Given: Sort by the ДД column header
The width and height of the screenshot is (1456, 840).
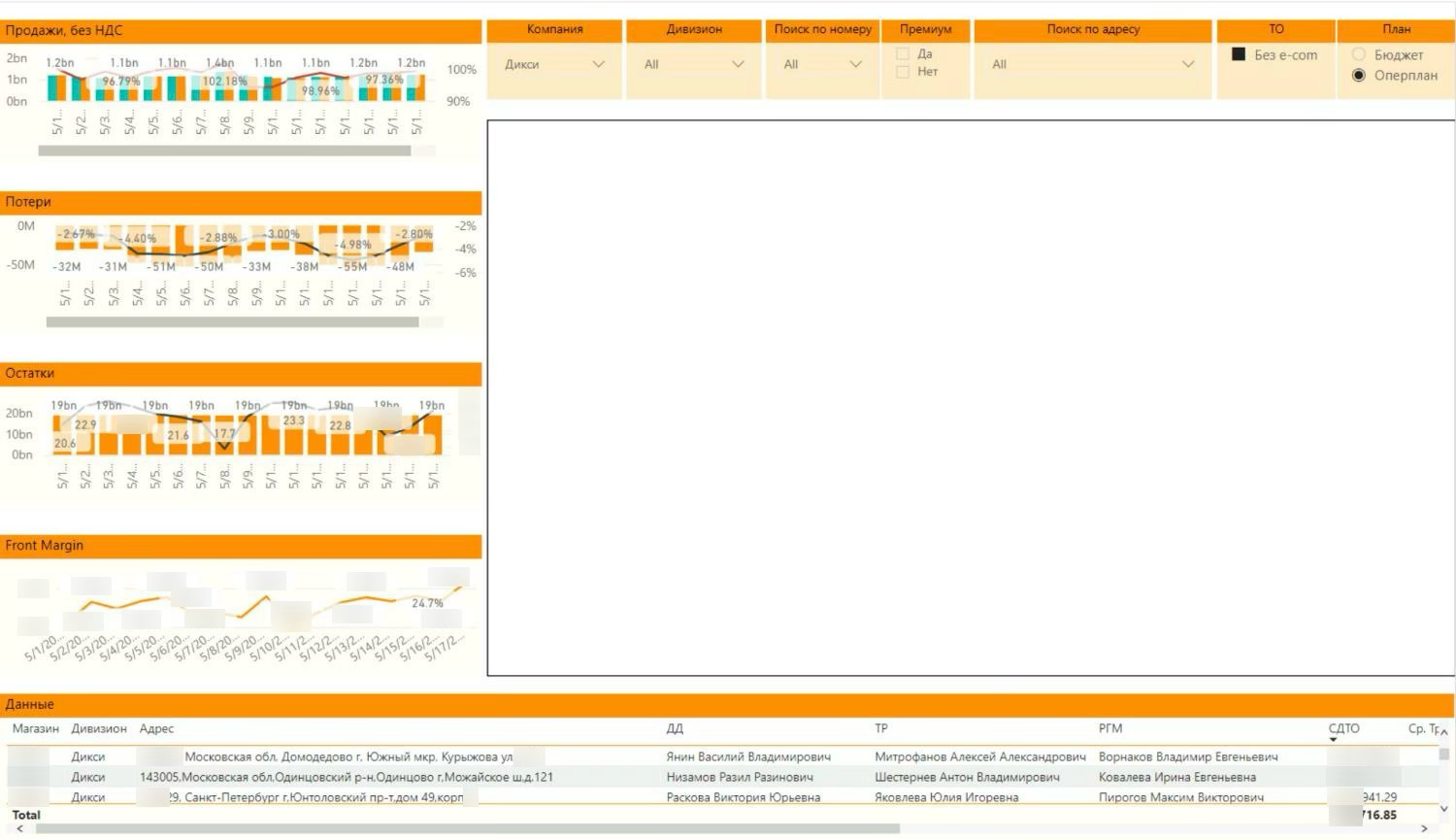Looking at the screenshot, I should [x=675, y=728].
